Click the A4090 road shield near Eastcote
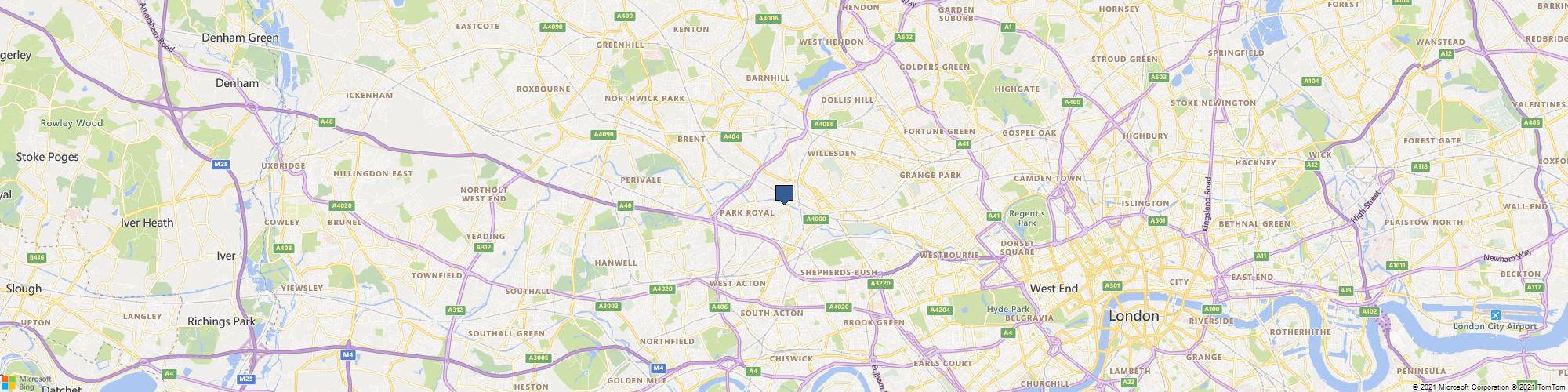Image resolution: width=1568 pixels, height=392 pixels. click(553, 27)
